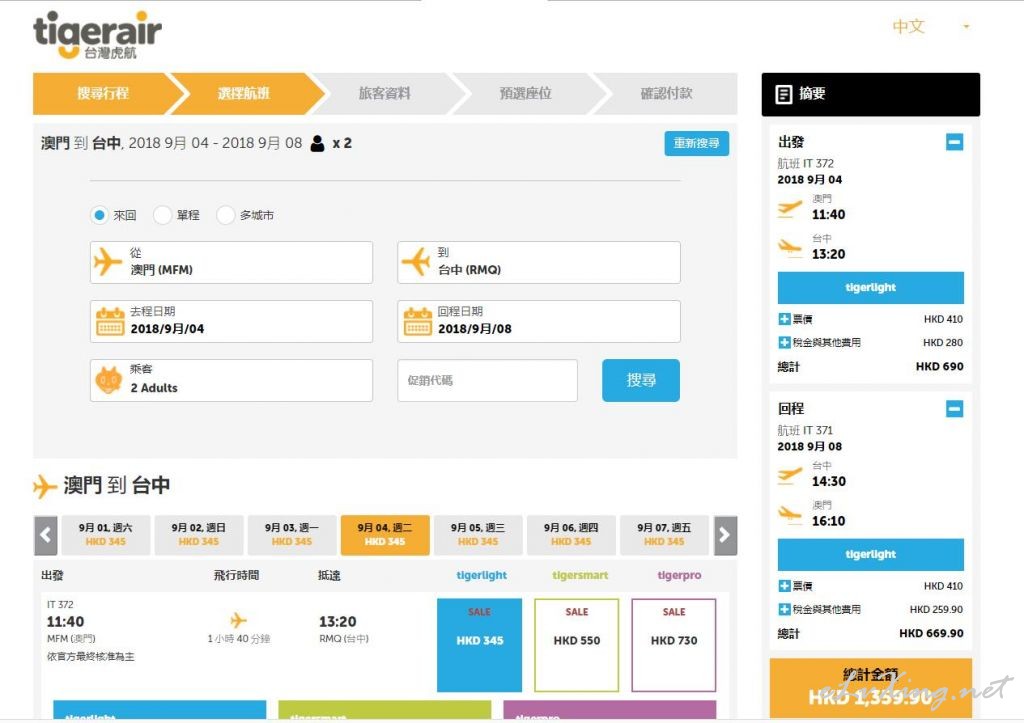Choose tigerlight fare HKD 345

tap(479, 645)
